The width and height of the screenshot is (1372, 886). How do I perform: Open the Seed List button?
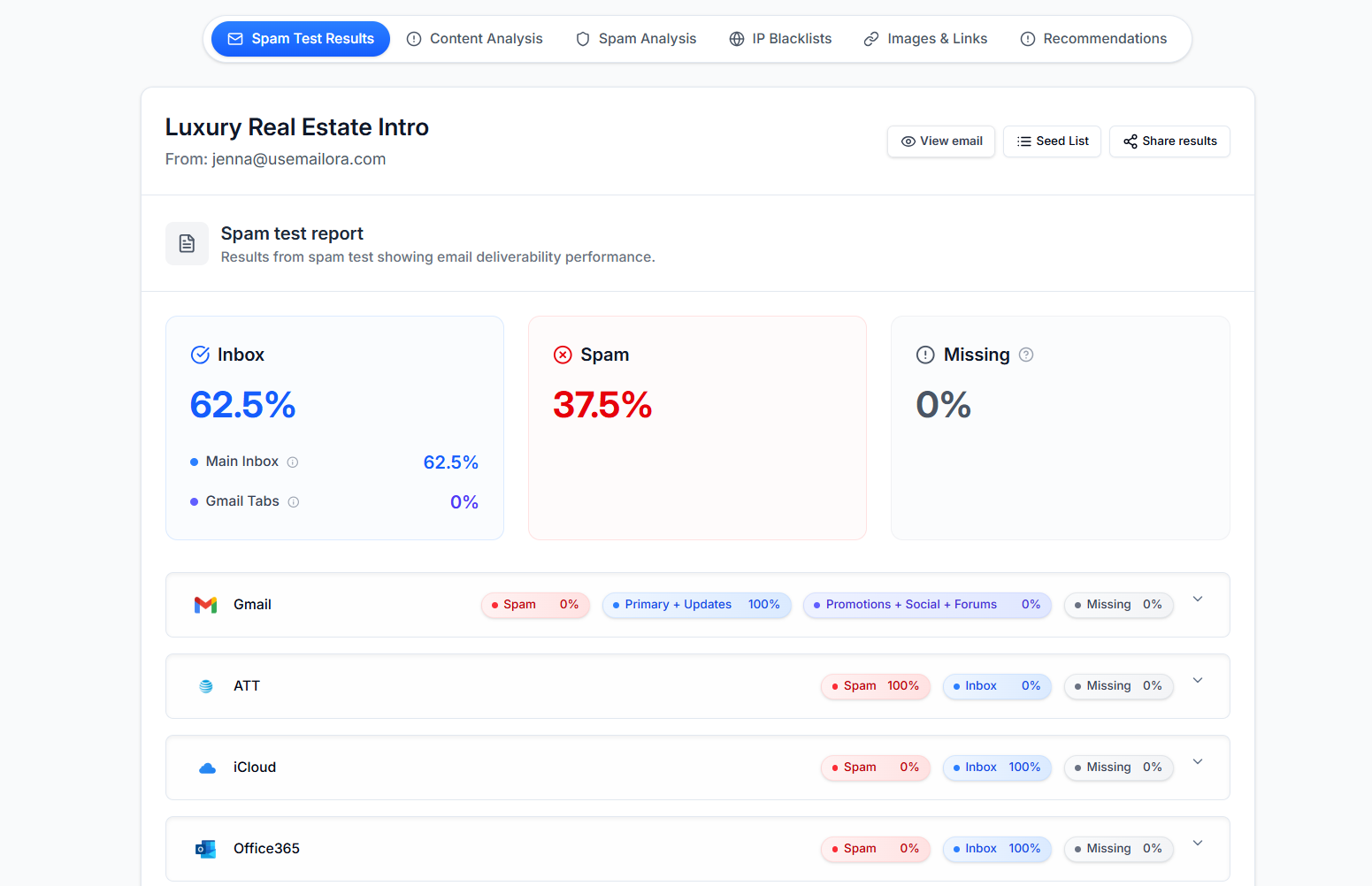[1052, 141]
